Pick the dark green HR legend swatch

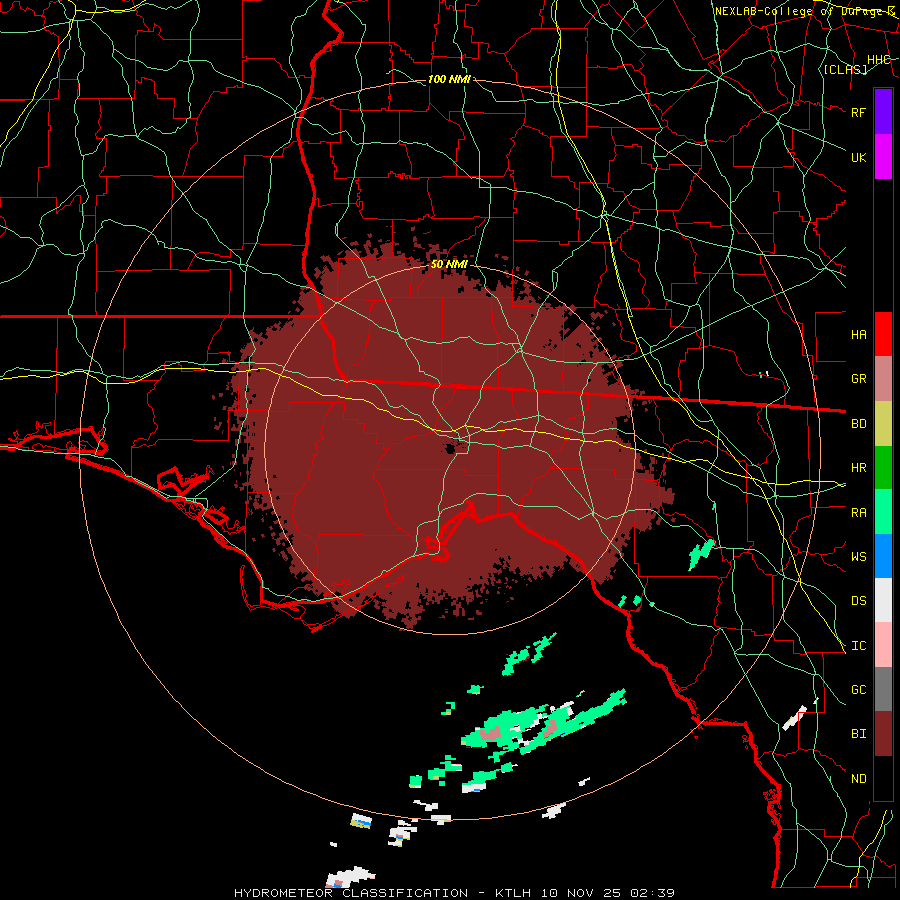point(883,467)
